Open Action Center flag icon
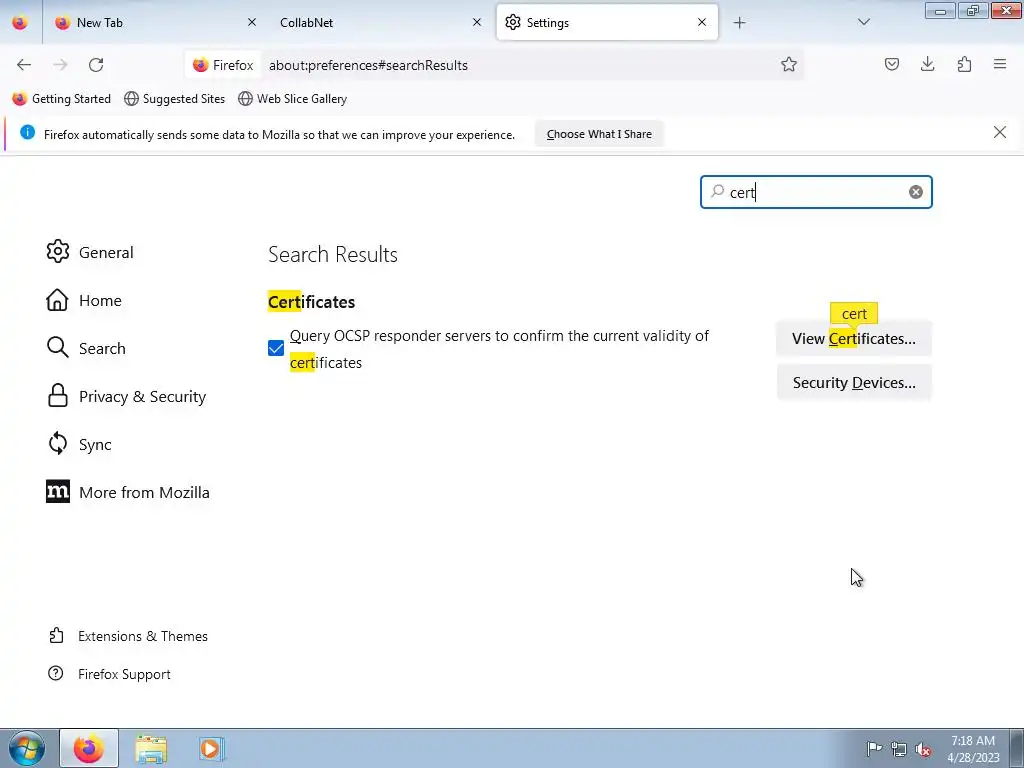The width and height of the screenshot is (1024, 768). coord(874,749)
